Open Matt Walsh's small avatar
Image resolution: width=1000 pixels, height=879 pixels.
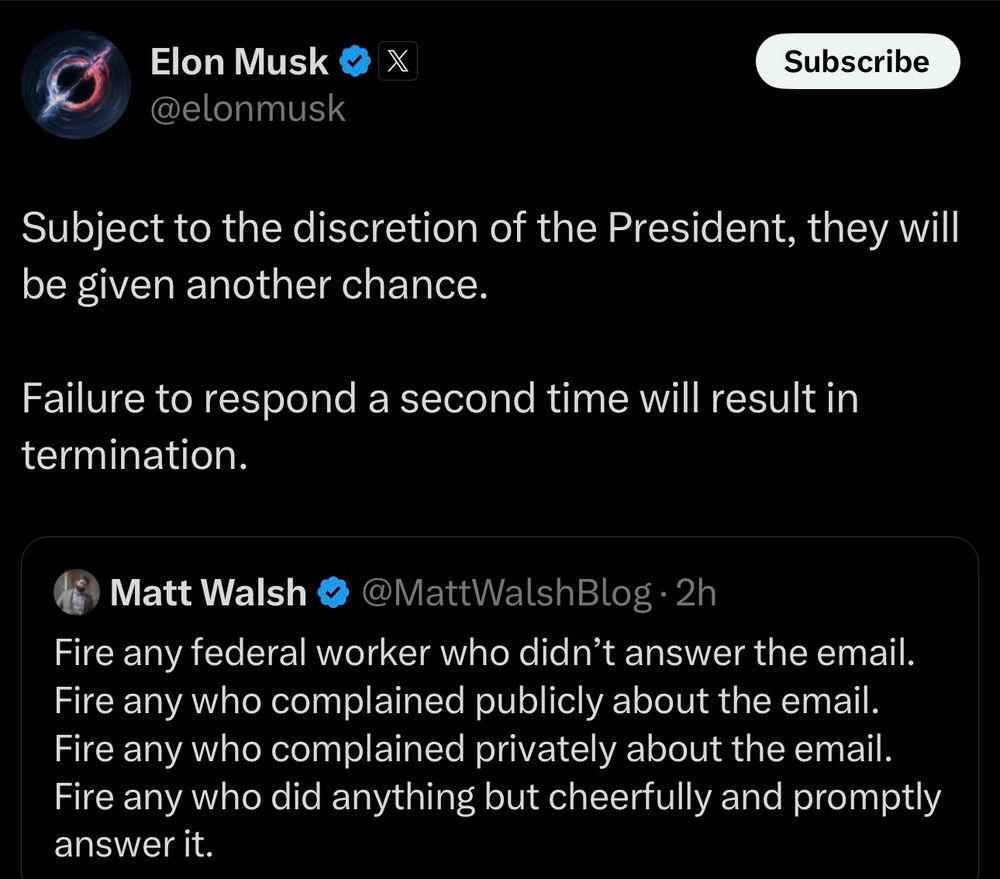[77, 593]
